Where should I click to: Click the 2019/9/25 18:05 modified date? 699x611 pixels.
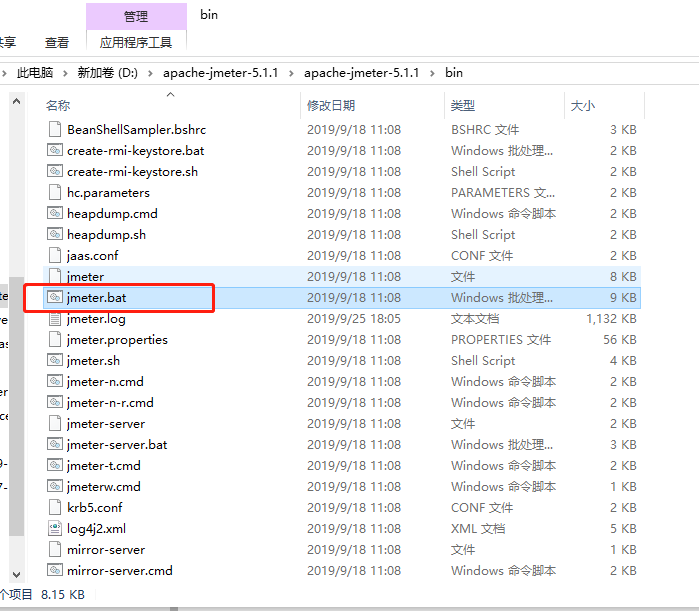click(354, 319)
